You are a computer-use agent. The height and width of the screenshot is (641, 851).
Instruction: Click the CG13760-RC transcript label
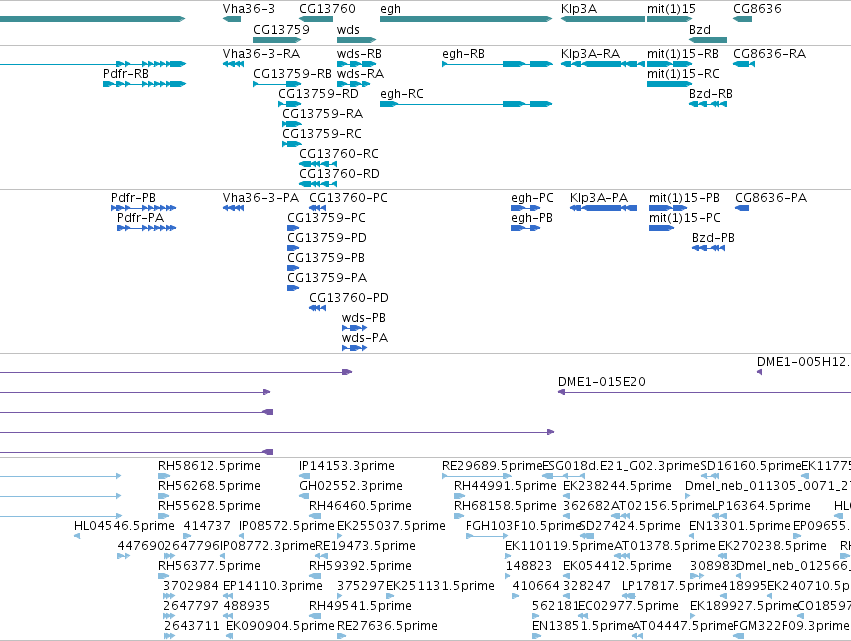[339, 154]
